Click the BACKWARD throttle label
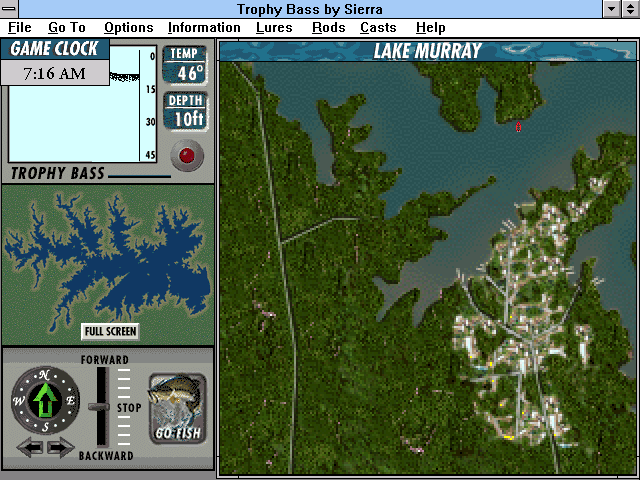Viewport: 640px width, 480px height. pos(106,456)
